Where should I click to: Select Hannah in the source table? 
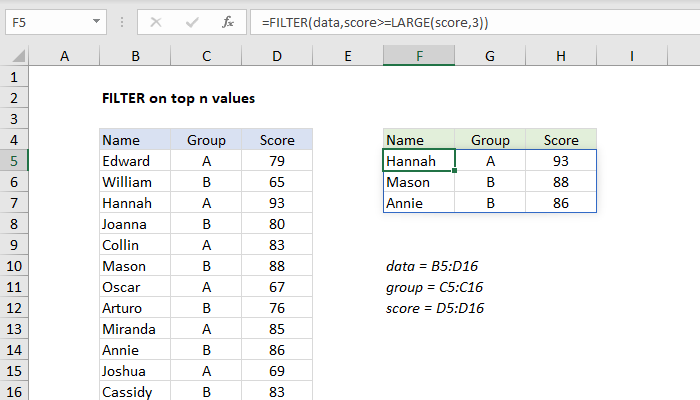(x=135, y=203)
